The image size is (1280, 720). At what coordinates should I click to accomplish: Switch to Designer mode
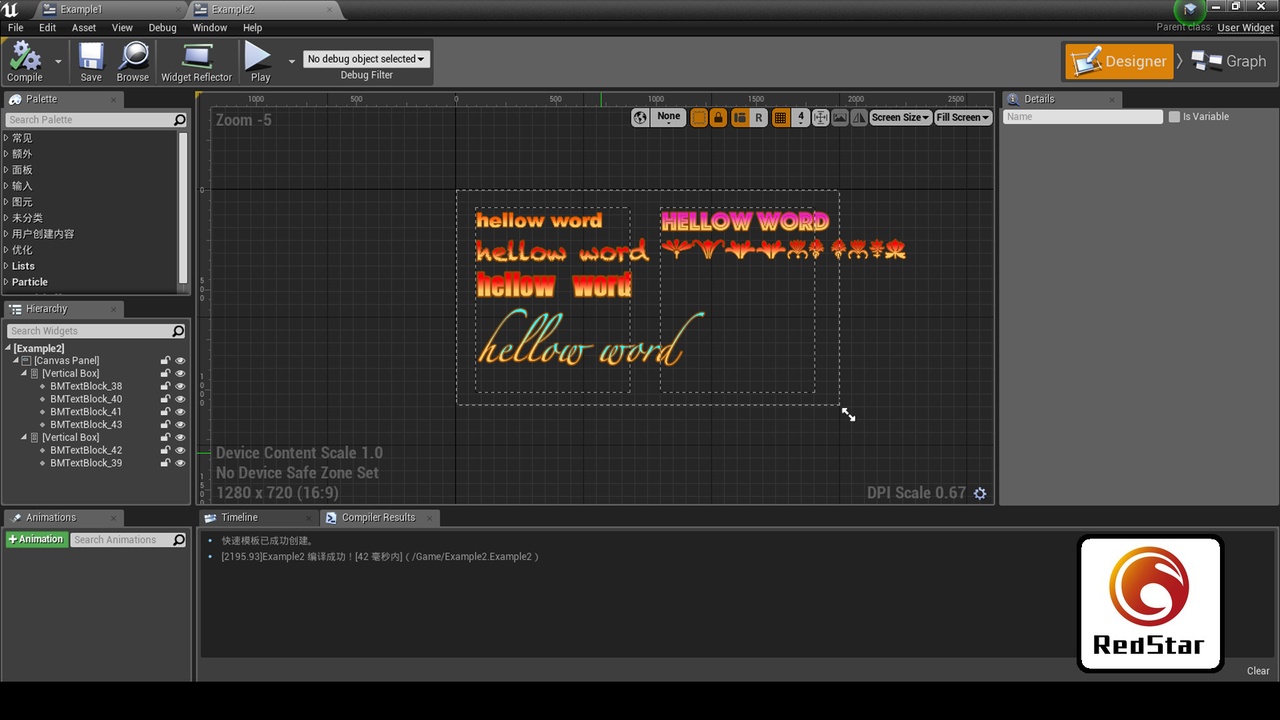click(1119, 61)
